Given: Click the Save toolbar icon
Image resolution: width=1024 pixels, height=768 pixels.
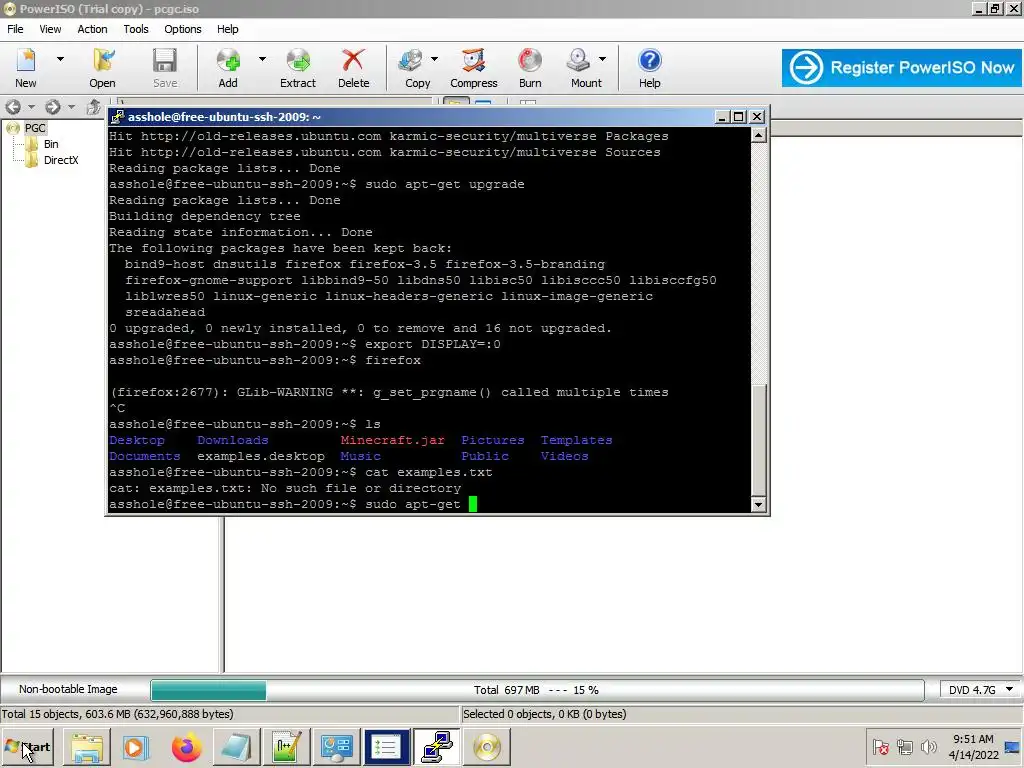Looking at the screenshot, I should pos(165,67).
